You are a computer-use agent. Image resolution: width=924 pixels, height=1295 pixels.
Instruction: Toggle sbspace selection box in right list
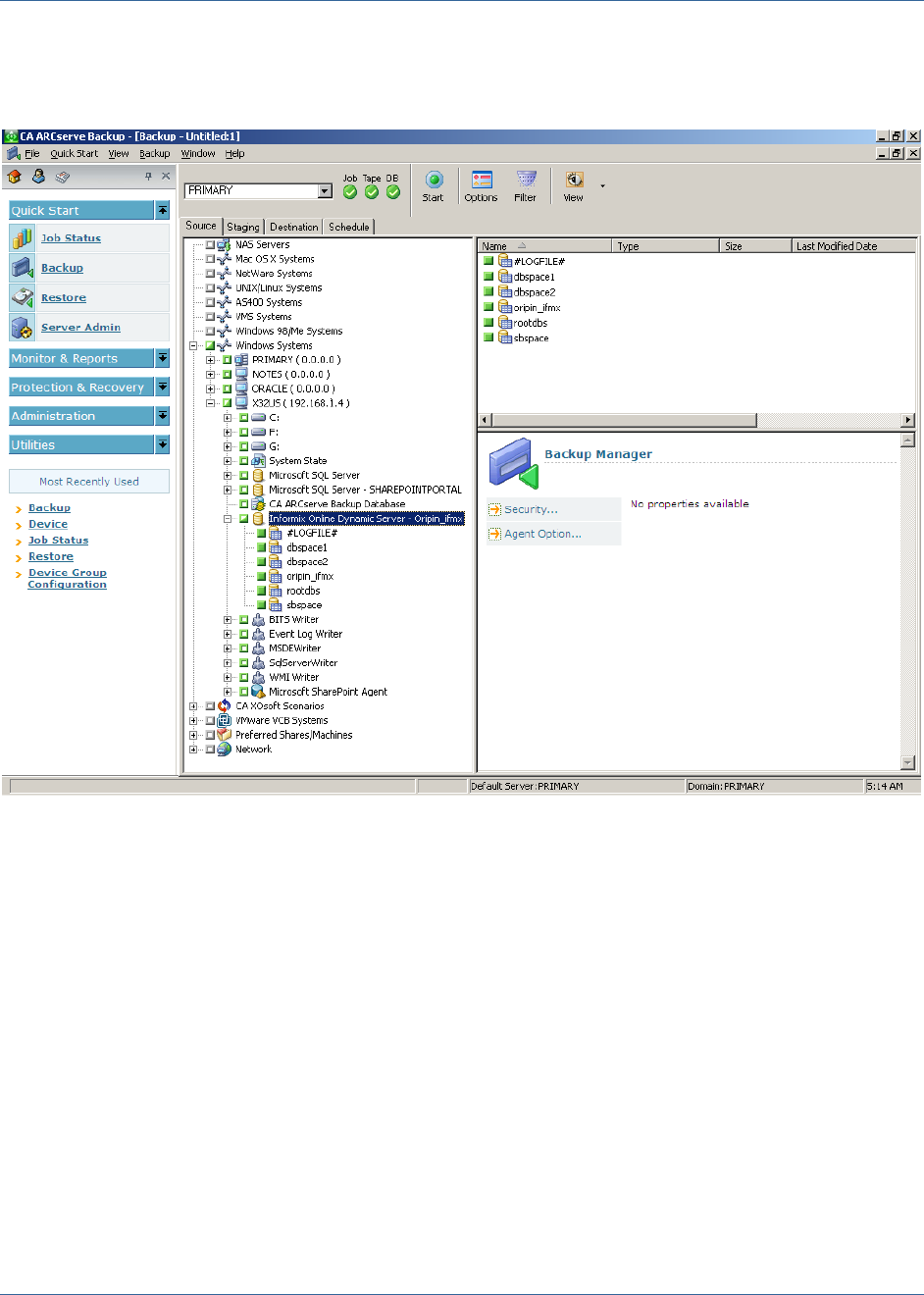[x=488, y=337]
